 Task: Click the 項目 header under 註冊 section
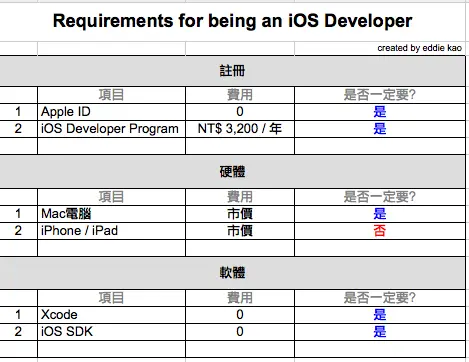(111, 95)
